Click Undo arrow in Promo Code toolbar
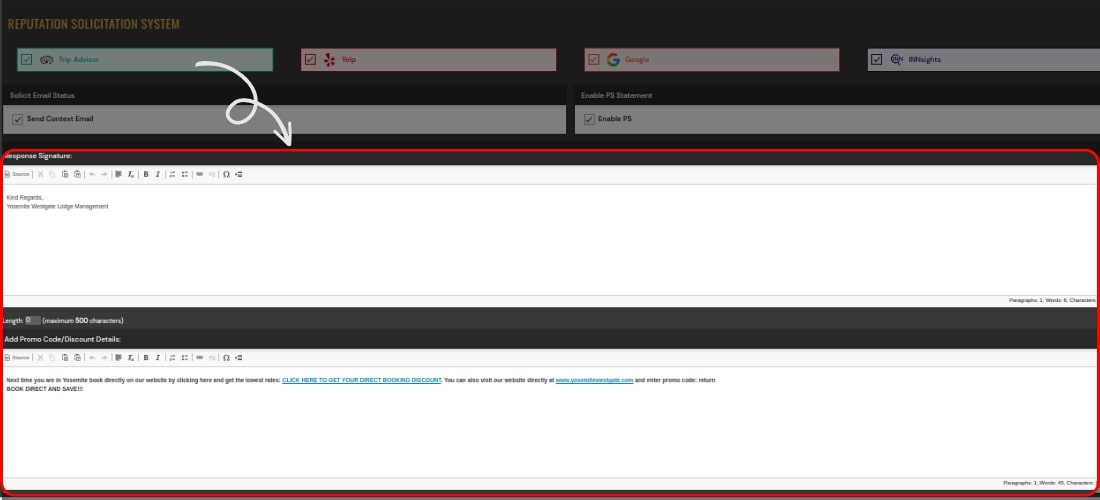The image size is (1100, 500). point(92,358)
